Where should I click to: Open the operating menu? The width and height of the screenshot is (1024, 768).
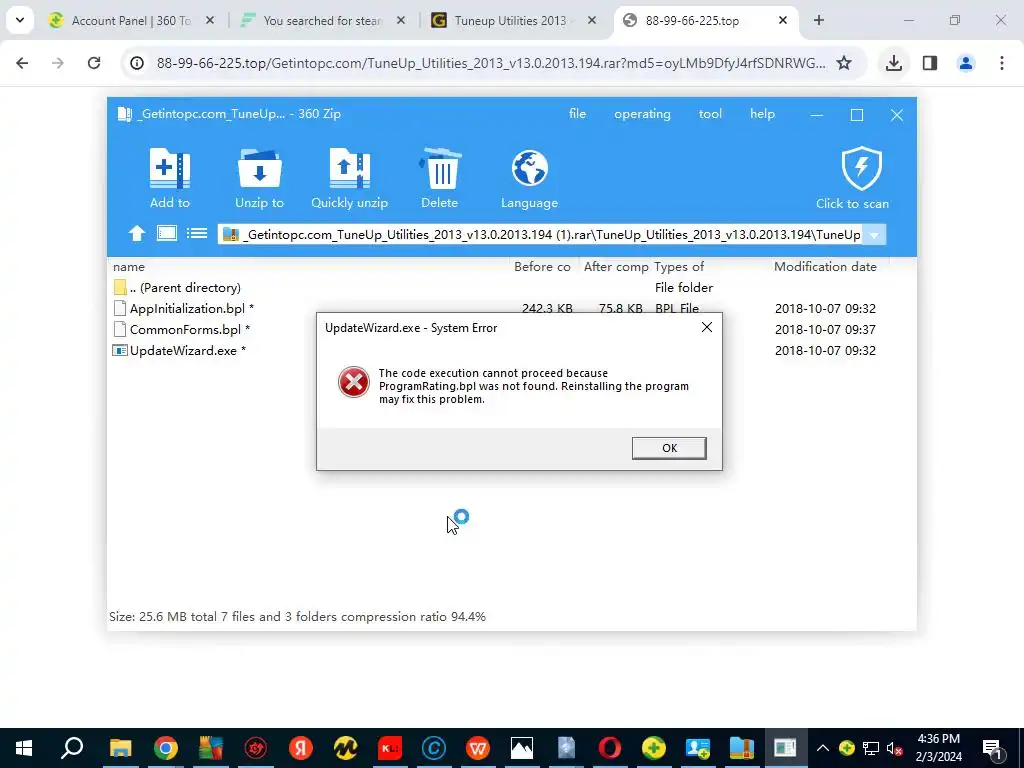642,114
